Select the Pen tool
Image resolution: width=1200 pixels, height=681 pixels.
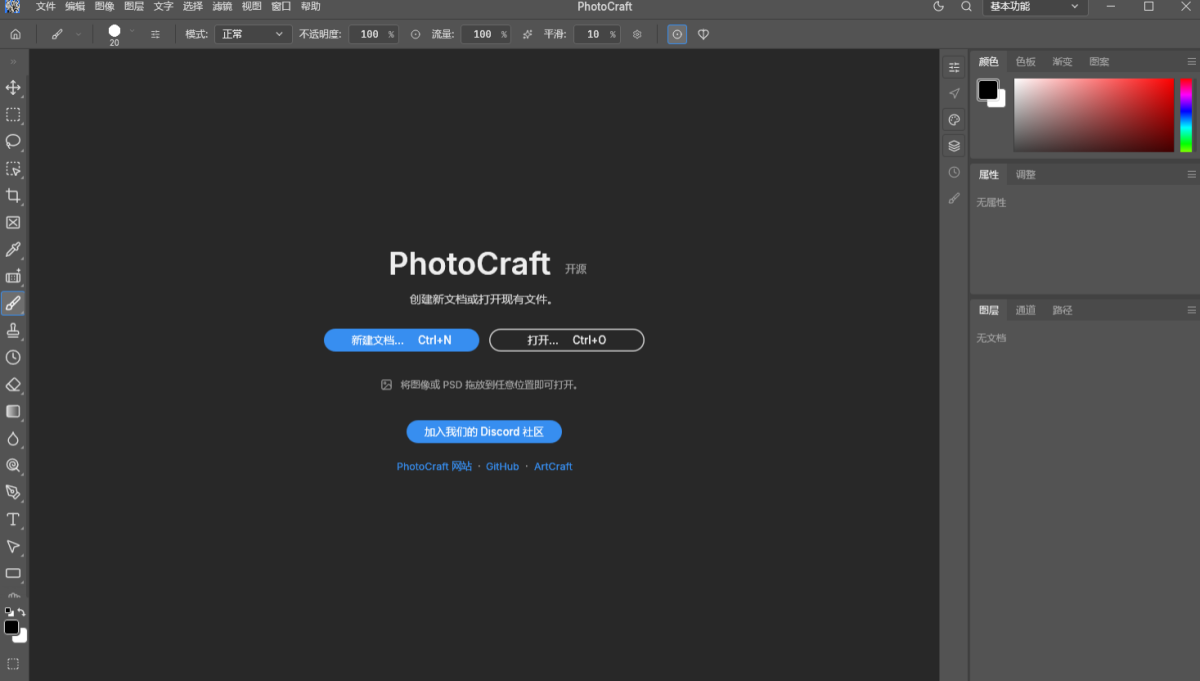13,492
